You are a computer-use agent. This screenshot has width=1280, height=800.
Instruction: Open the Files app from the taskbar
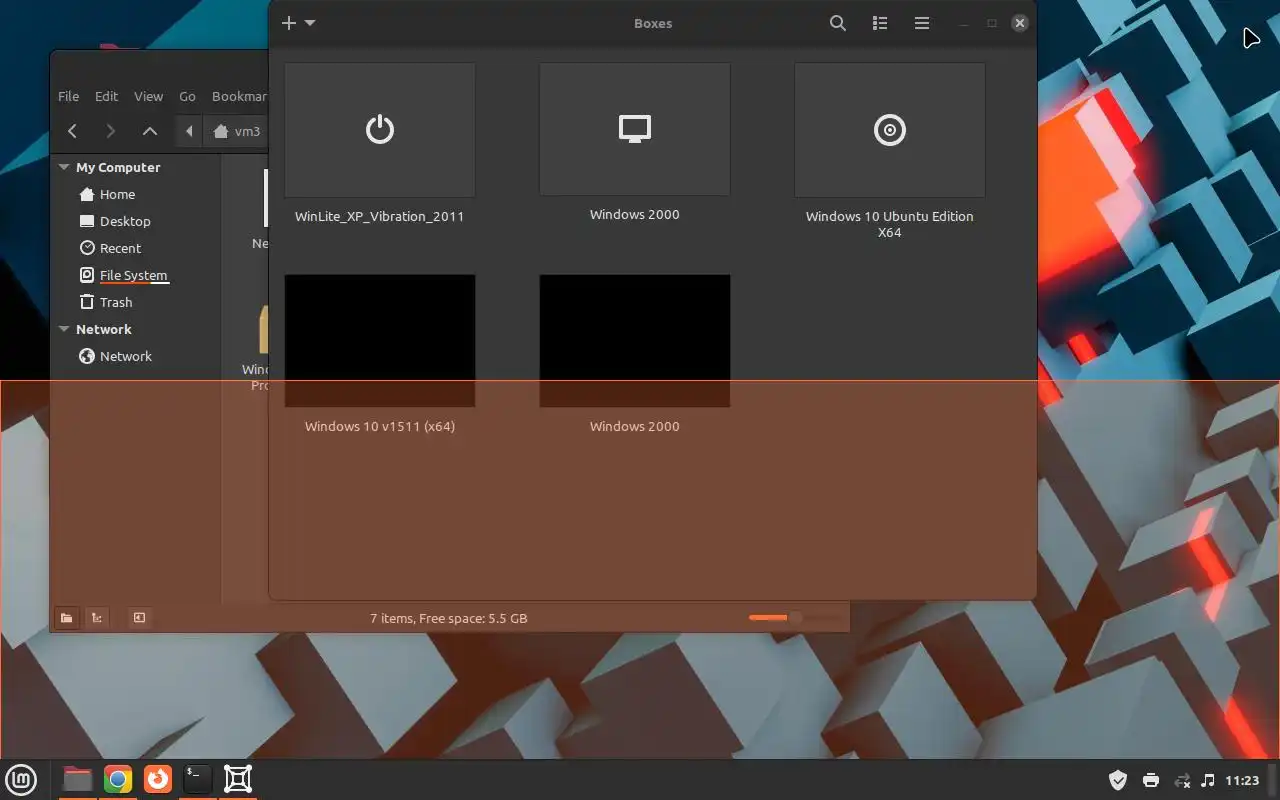pyautogui.click(x=77, y=779)
